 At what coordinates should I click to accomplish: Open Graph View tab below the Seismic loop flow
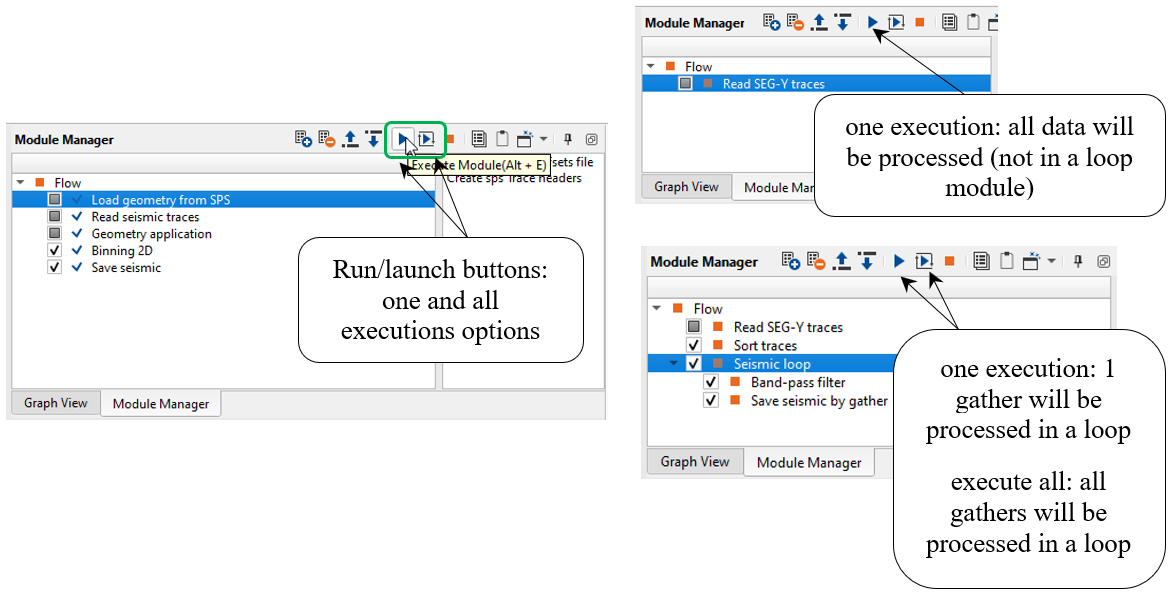[x=695, y=462]
